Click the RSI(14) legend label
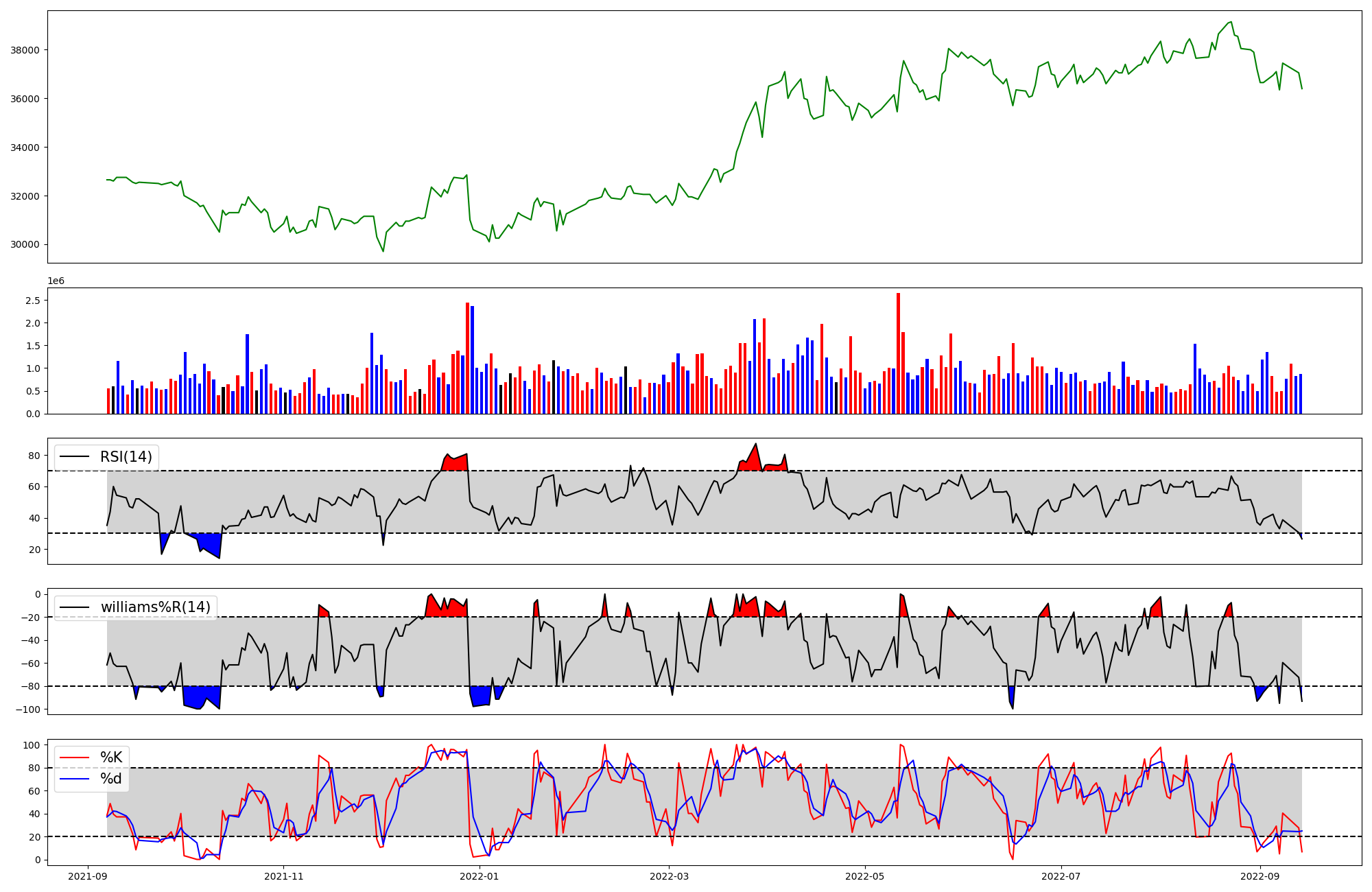Image resolution: width=1372 pixels, height=892 pixels. coord(126,457)
